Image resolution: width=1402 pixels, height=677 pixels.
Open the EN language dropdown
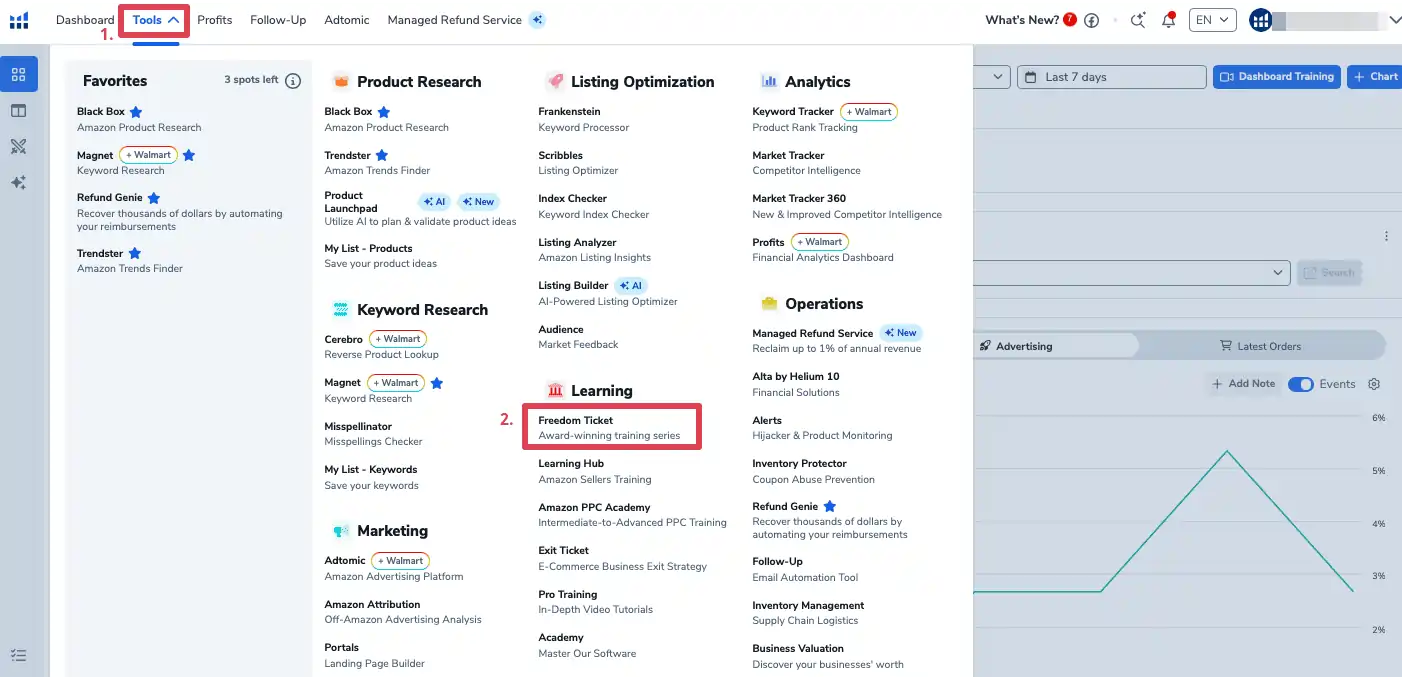[x=1212, y=20]
